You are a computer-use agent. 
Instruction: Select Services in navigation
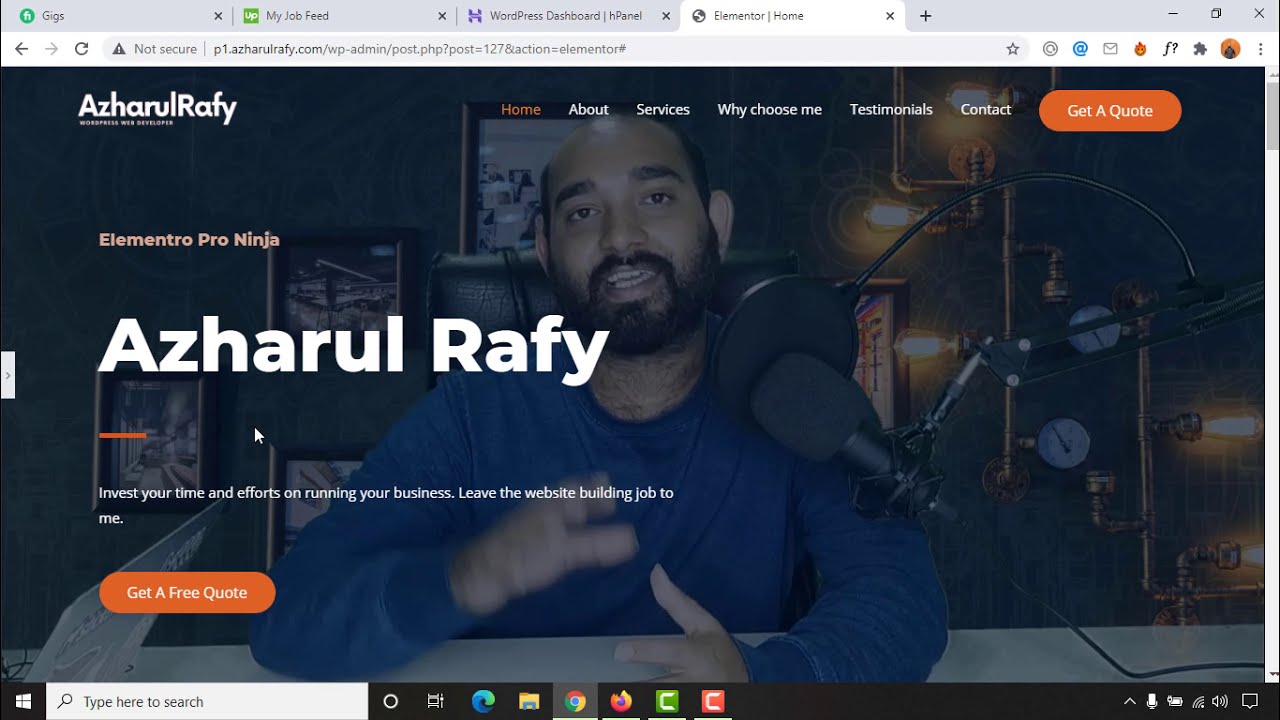(x=663, y=110)
